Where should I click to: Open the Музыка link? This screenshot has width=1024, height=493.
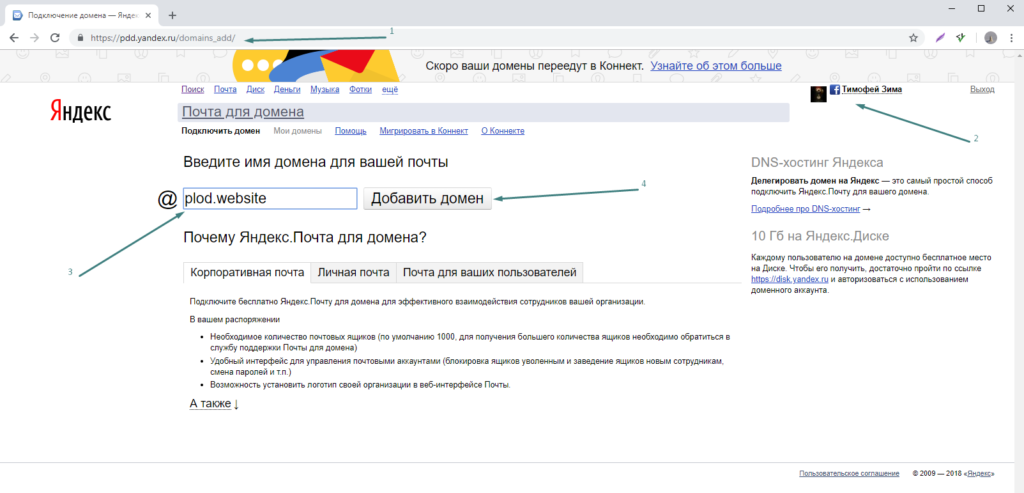coord(325,89)
